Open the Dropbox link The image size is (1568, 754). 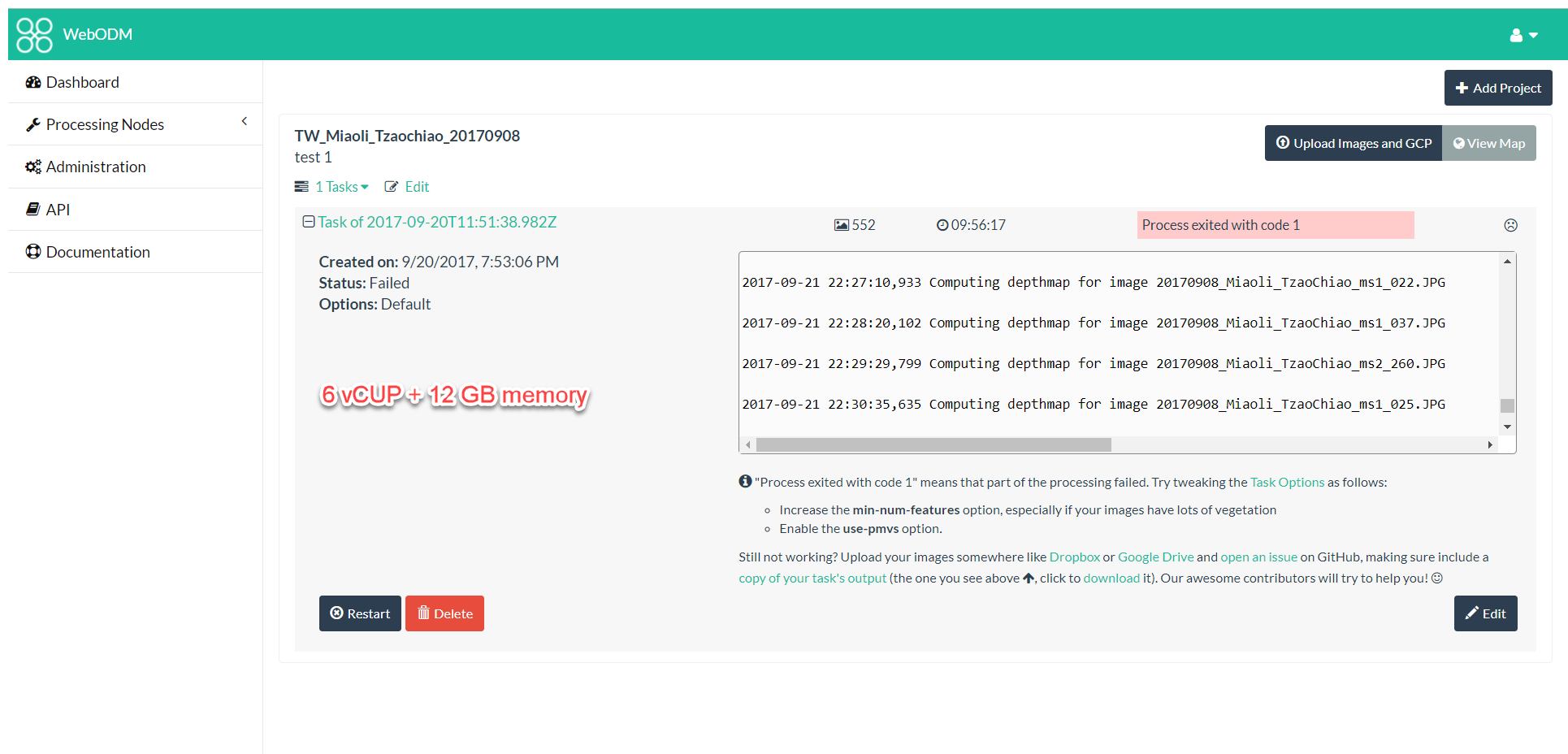click(1074, 557)
